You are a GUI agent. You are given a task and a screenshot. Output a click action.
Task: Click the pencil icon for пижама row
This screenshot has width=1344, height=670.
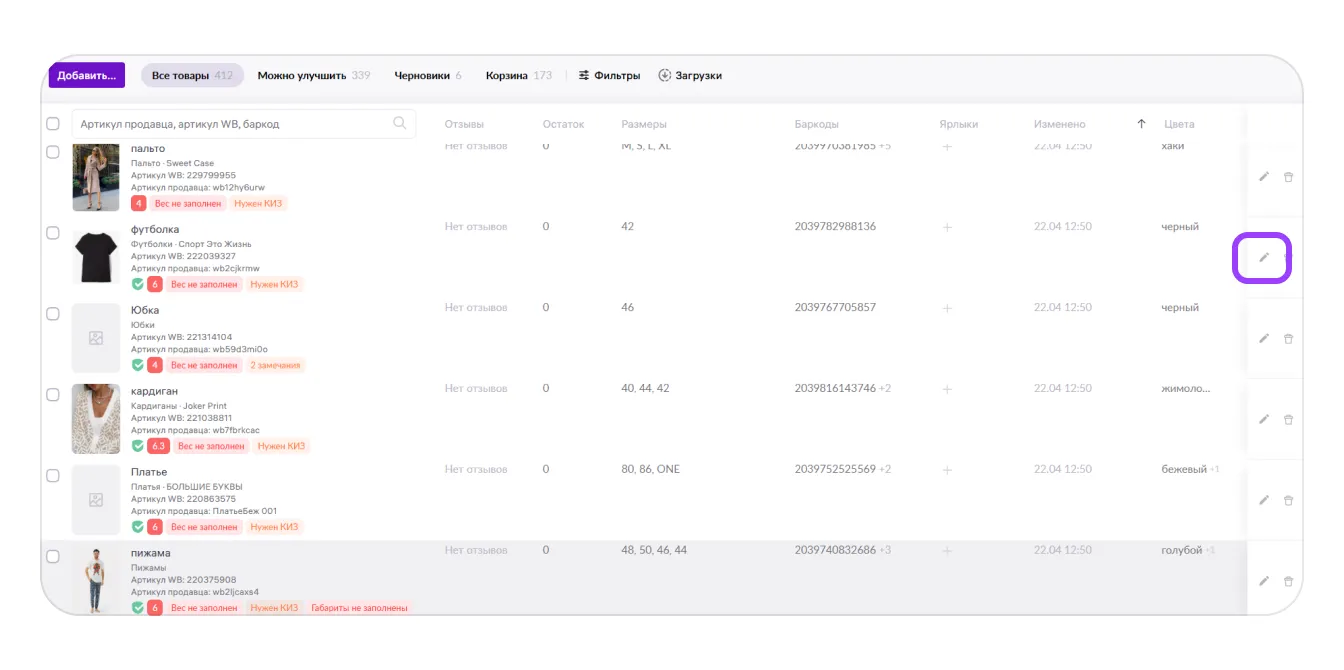1263,582
